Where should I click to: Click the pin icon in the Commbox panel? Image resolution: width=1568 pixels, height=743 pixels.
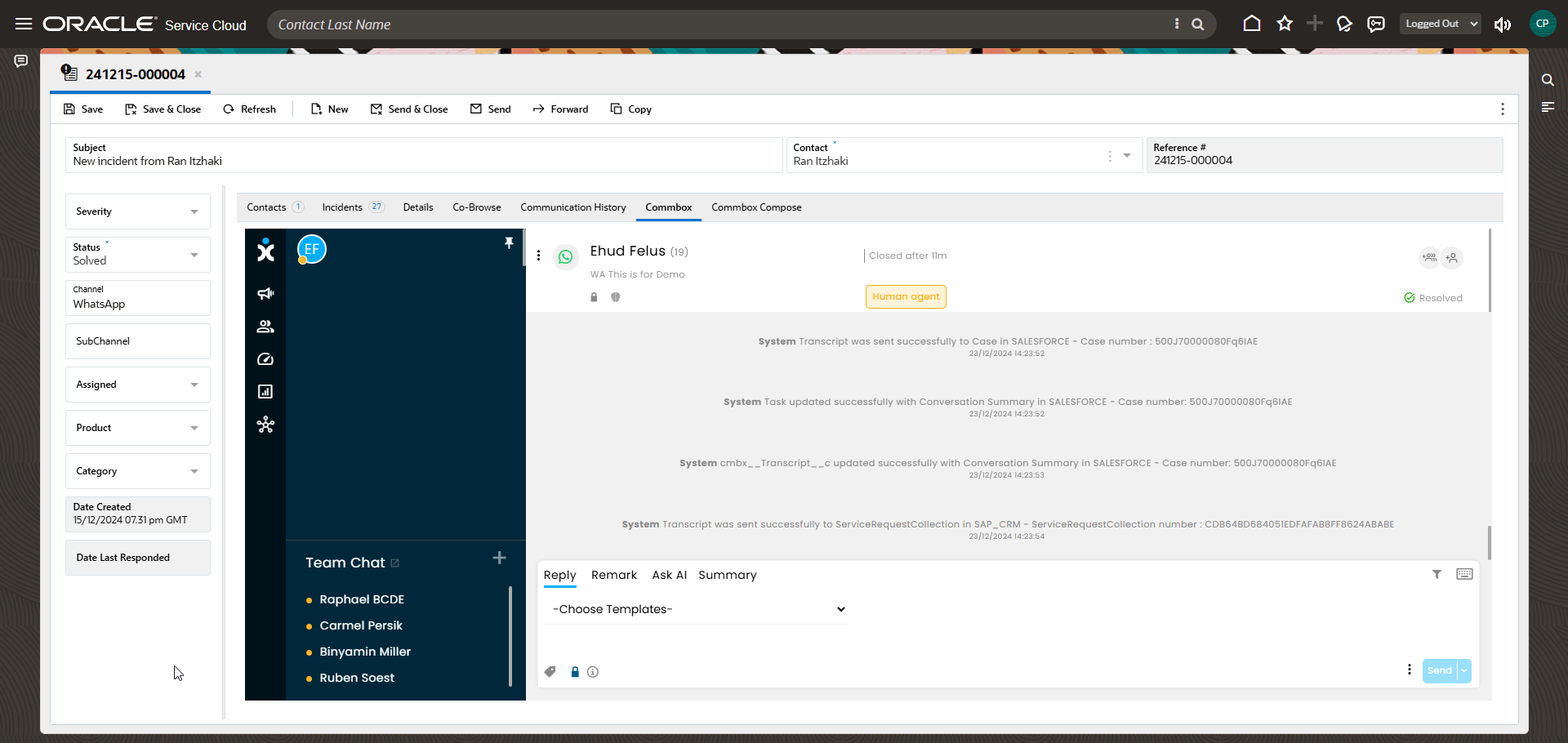point(509,243)
